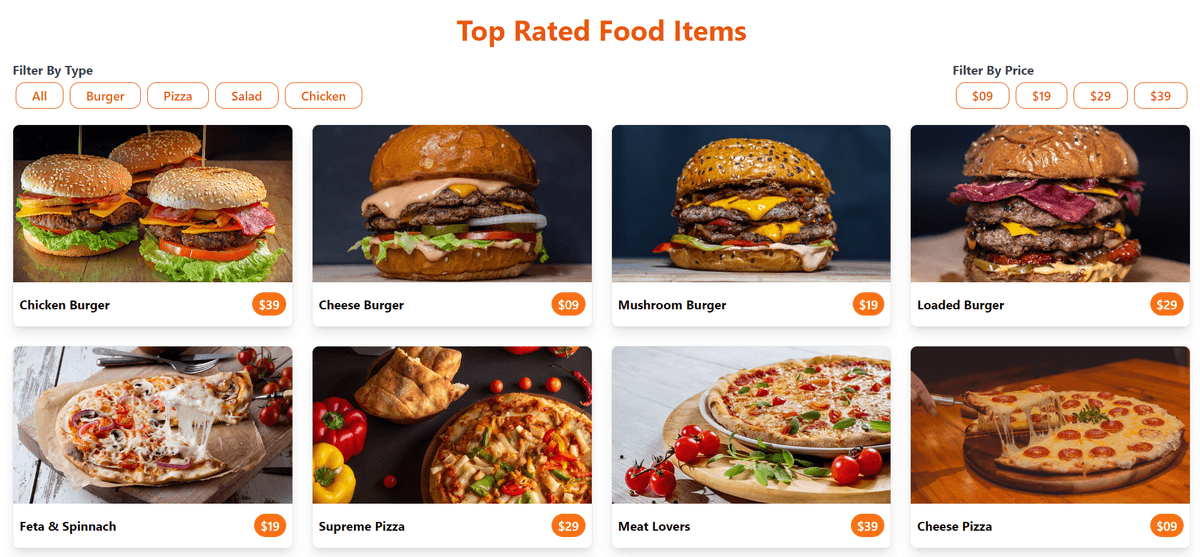Click the Top Rated Food Items heading
The height and width of the screenshot is (557, 1200).
pyautogui.click(x=601, y=31)
